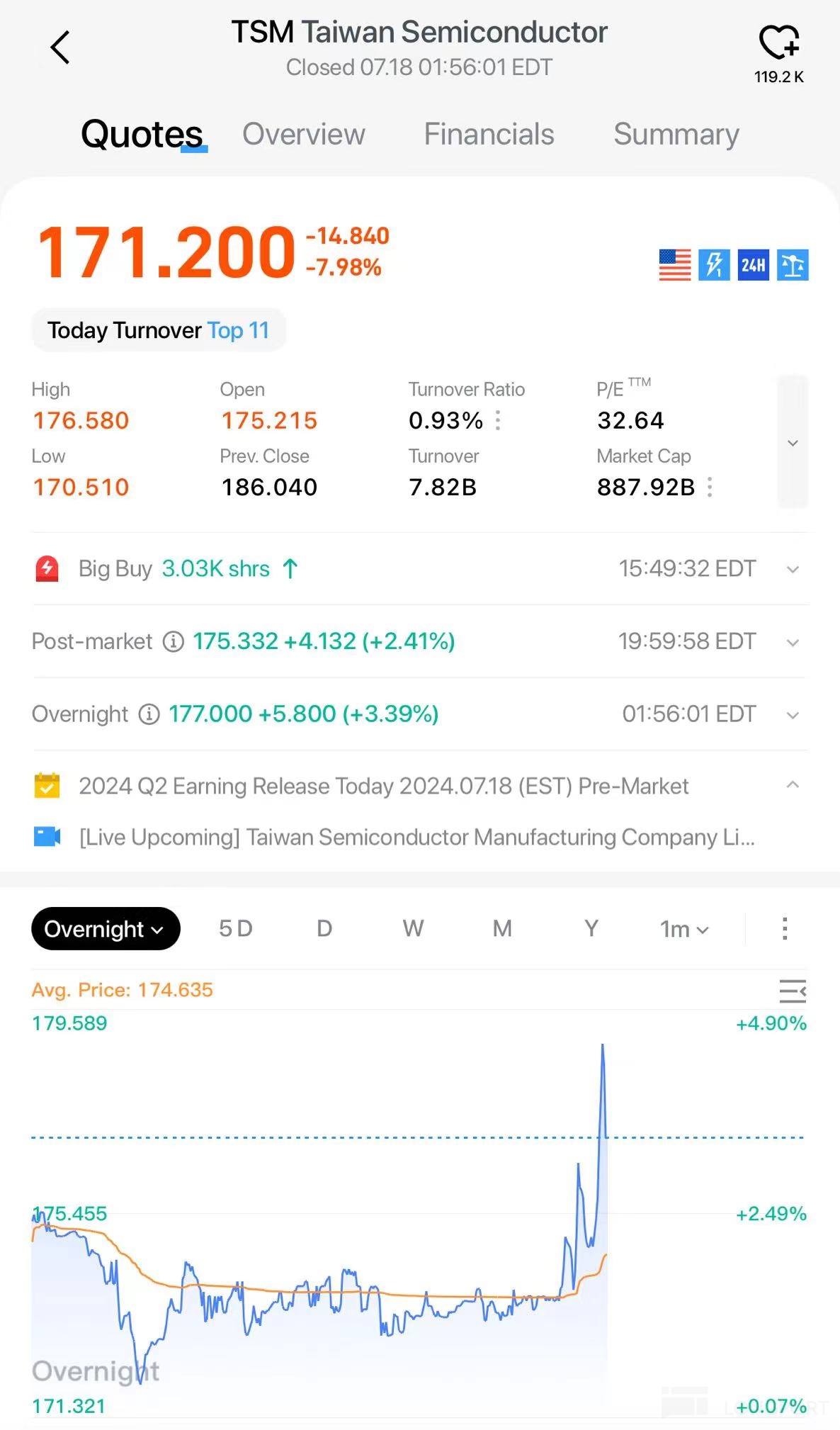
Task: Tap the Overnight price 177.000
Action: tap(210, 714)
